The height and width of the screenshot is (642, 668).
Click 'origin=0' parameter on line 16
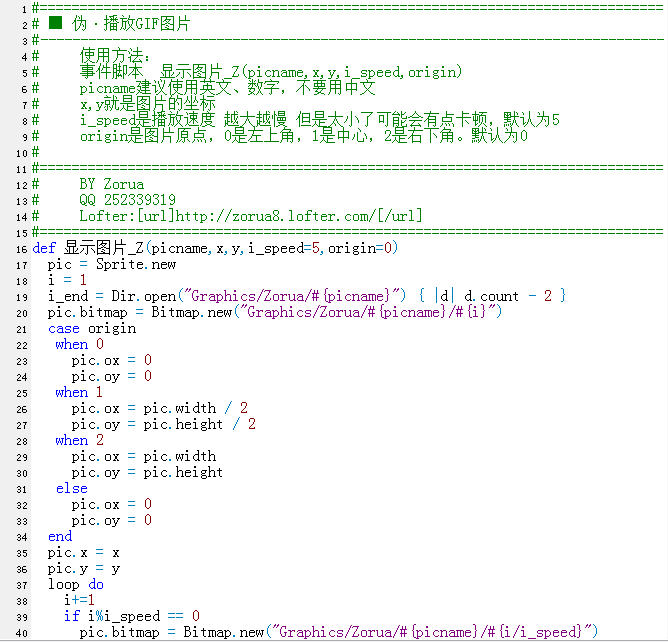tap(360, 248)
